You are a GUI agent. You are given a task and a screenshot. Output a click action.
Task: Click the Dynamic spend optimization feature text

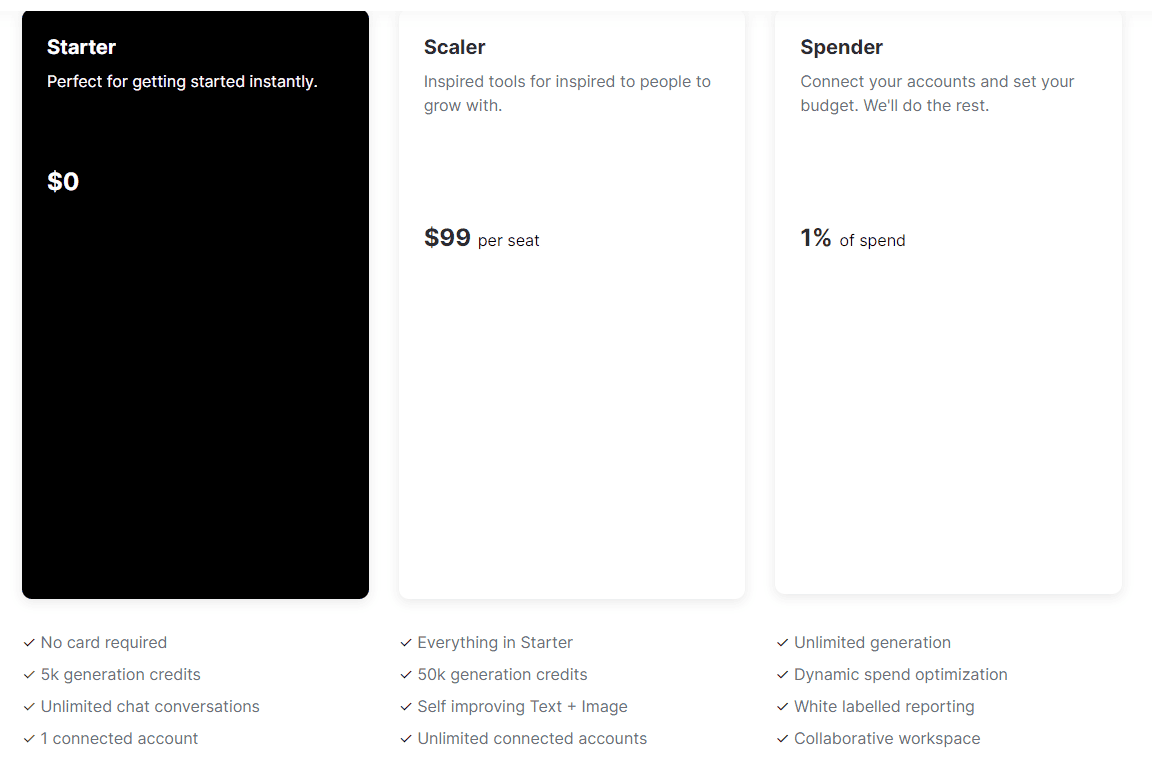coord(900,675)
